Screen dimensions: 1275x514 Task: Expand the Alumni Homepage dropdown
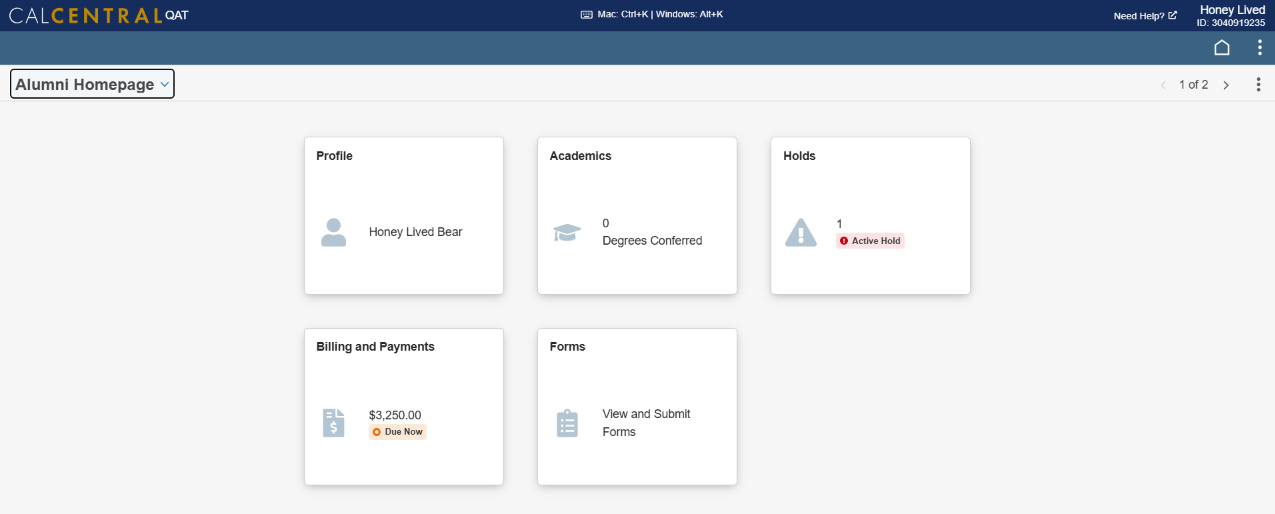[92, 85]
